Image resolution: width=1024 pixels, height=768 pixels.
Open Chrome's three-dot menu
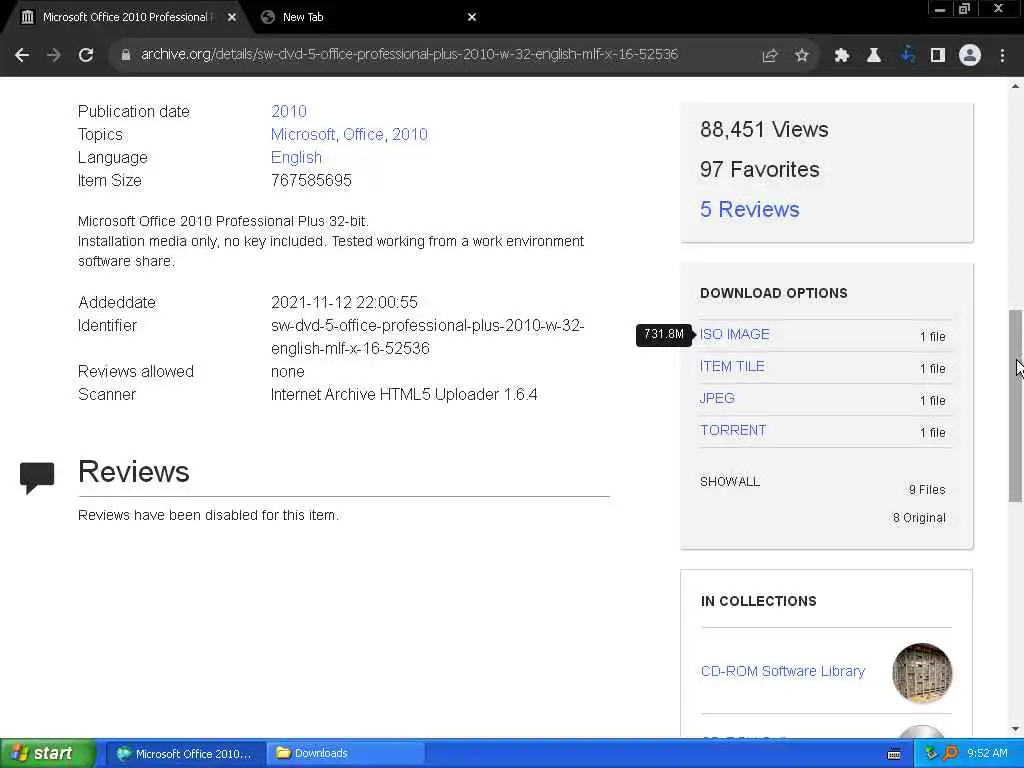[x=1002, y=56]
